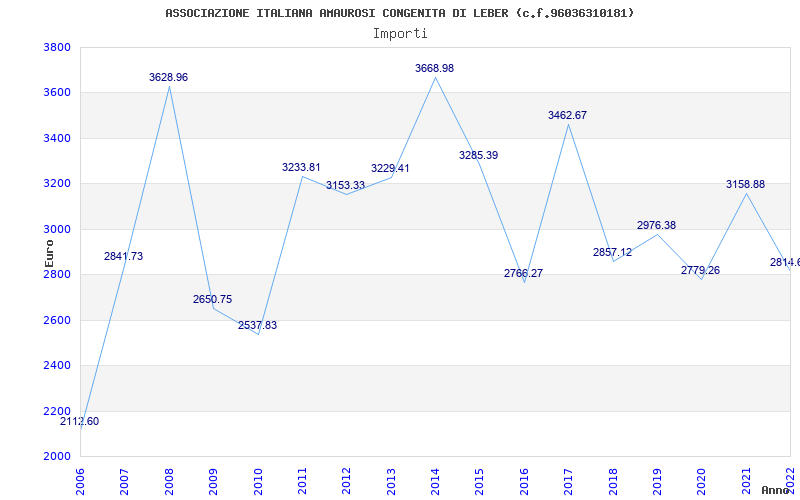Select year 2016 on the x-axis
Viewport: 800px width, 500px height.
[x=523, y=481]
